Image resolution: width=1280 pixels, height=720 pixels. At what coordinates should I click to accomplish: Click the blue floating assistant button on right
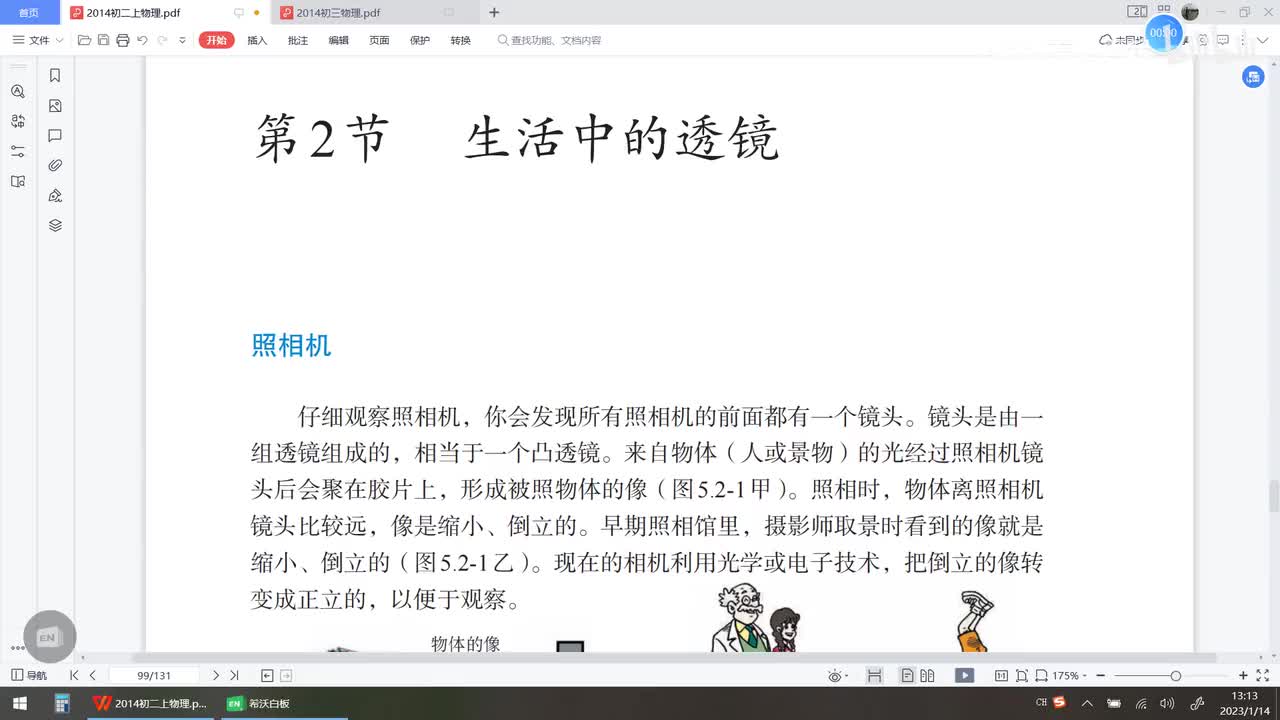[1253, 77]
